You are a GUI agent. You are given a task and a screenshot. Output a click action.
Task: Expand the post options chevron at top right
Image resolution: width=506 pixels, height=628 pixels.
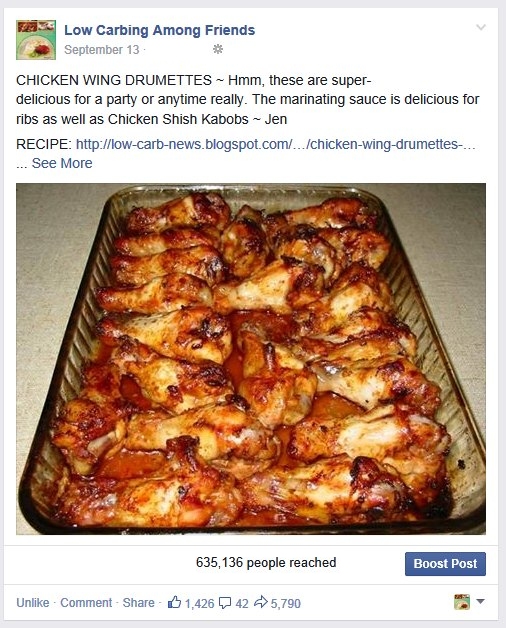point(481,27)
